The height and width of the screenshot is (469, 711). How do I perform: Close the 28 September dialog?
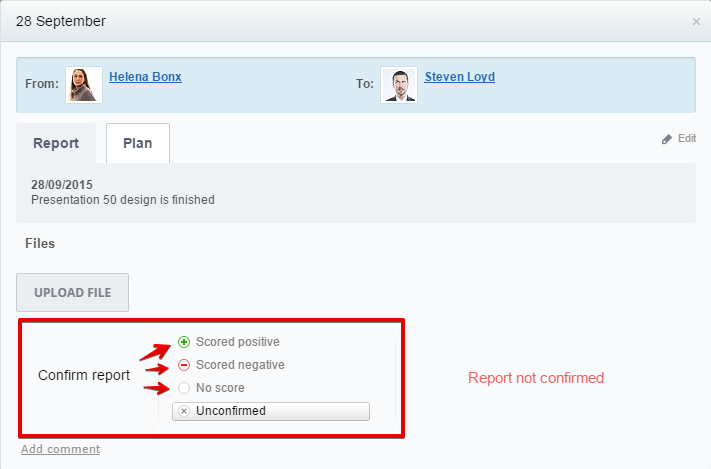point(696,21)
